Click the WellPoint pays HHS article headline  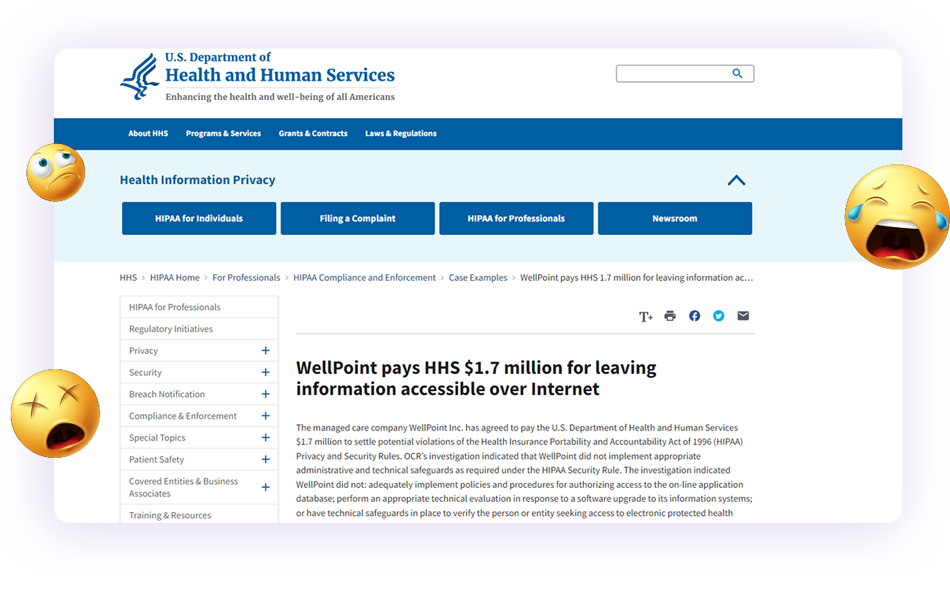tap(476, 378)
